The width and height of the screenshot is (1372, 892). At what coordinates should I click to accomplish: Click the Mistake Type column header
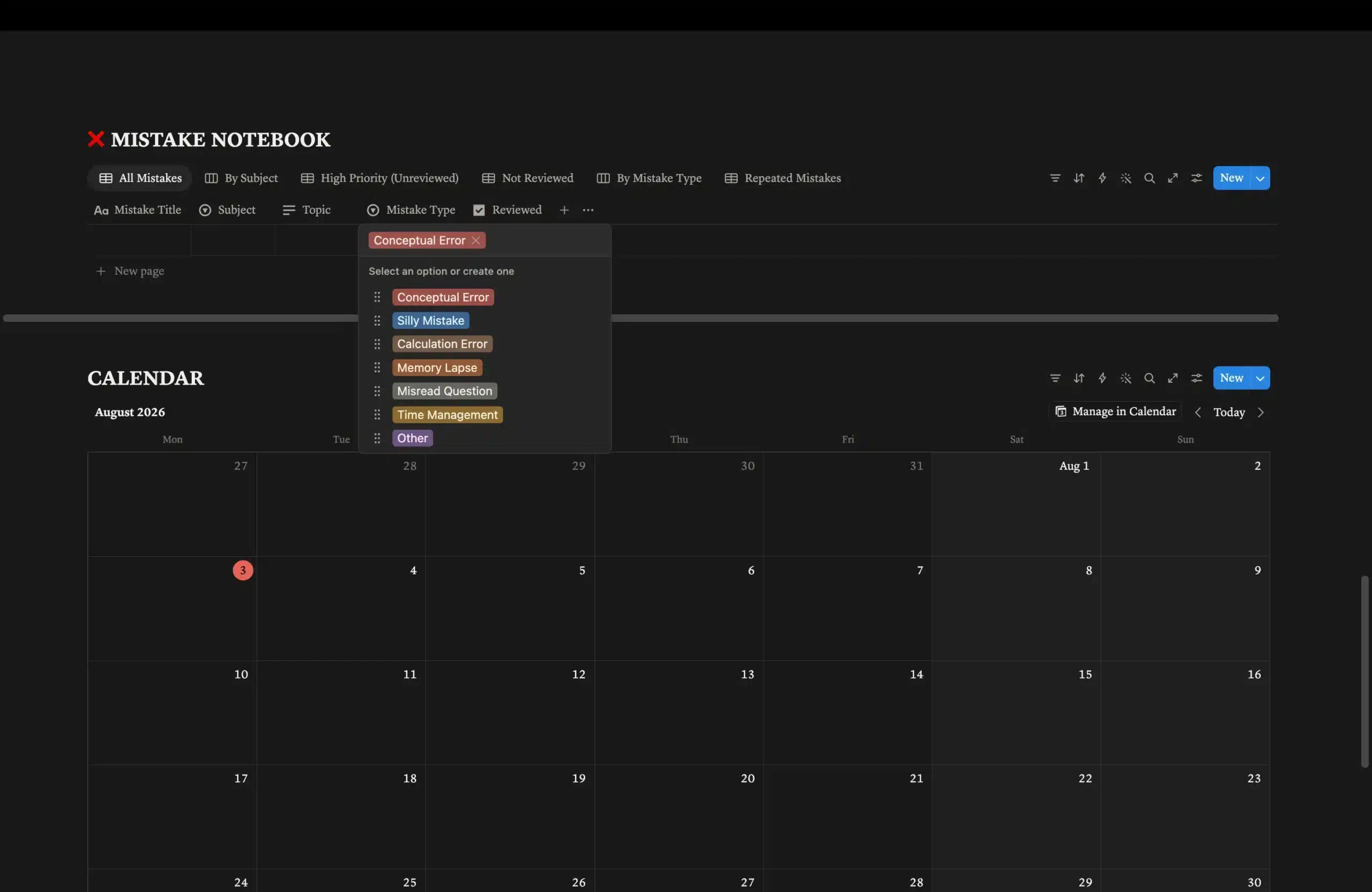coord(411,211)
